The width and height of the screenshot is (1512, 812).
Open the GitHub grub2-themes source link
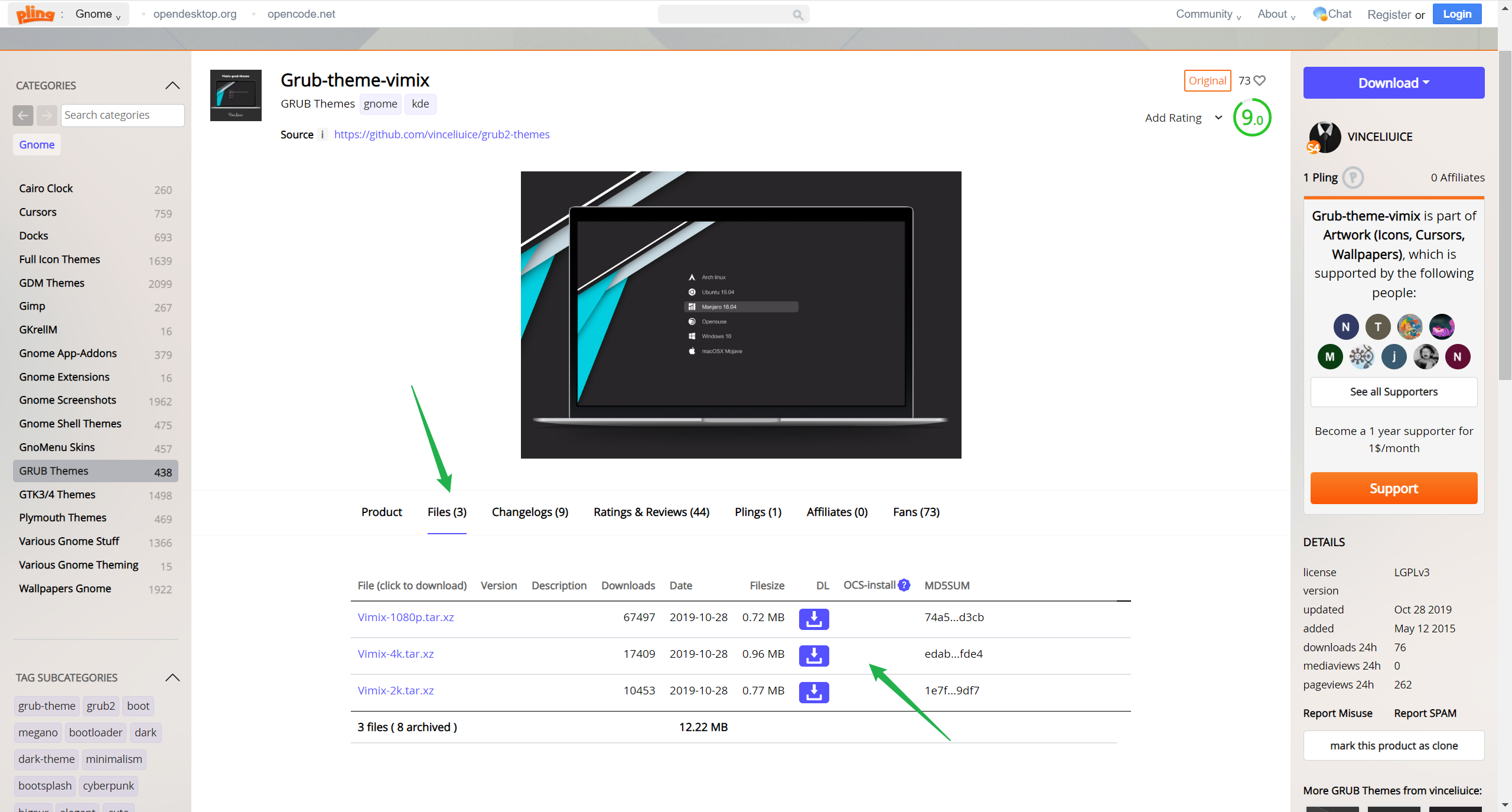(441, 134)
